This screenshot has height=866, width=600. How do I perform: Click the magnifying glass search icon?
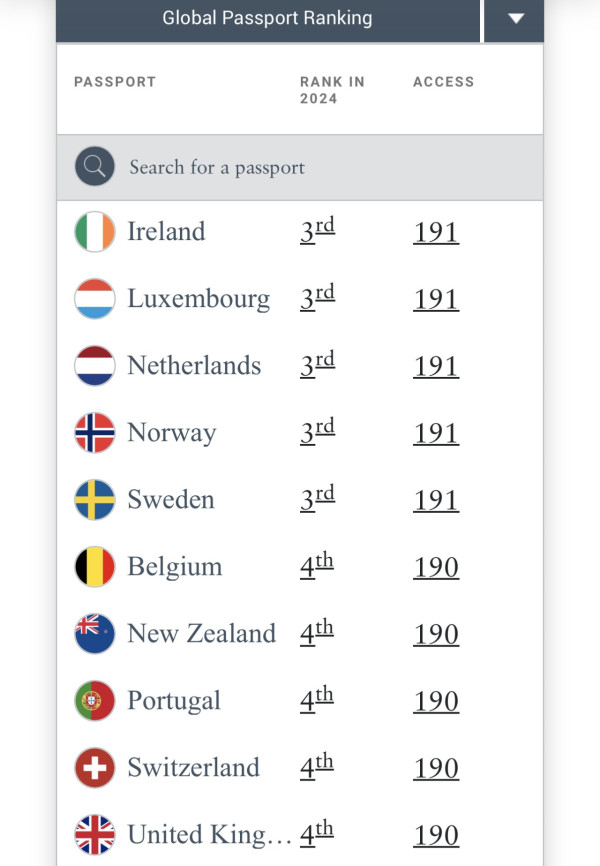pos(95,167)
